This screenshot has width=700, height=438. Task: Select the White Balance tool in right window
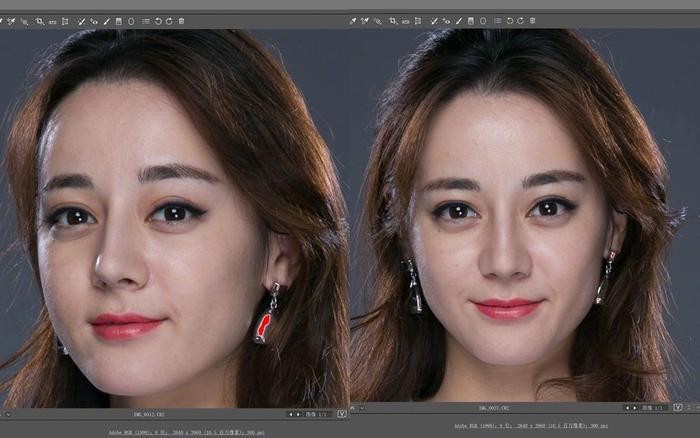tap(353, 20)
